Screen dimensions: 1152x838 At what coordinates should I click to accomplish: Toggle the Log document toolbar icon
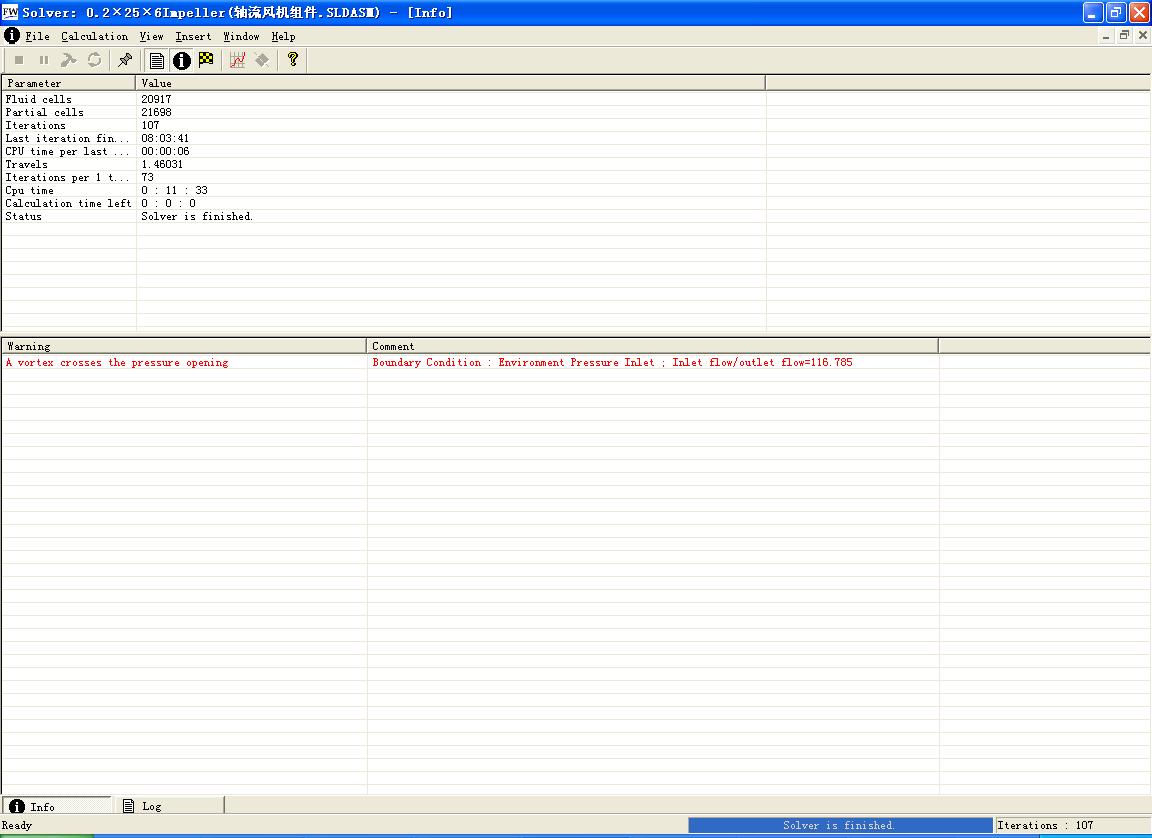coord(156,60)
